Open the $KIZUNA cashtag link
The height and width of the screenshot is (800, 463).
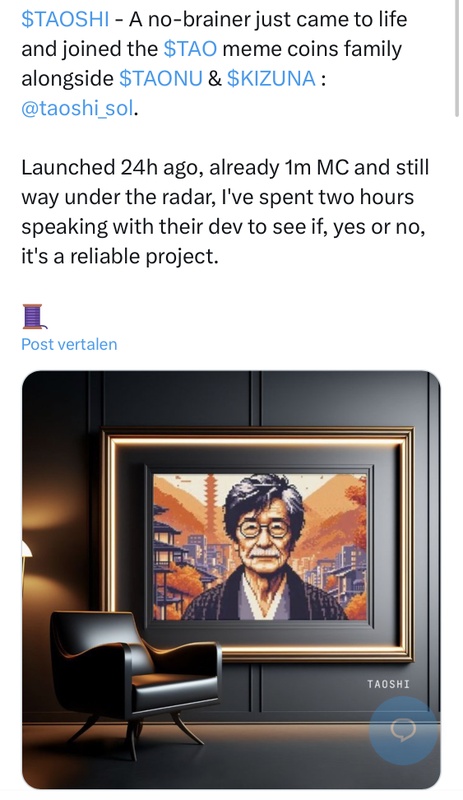click(x=271, y=79)
